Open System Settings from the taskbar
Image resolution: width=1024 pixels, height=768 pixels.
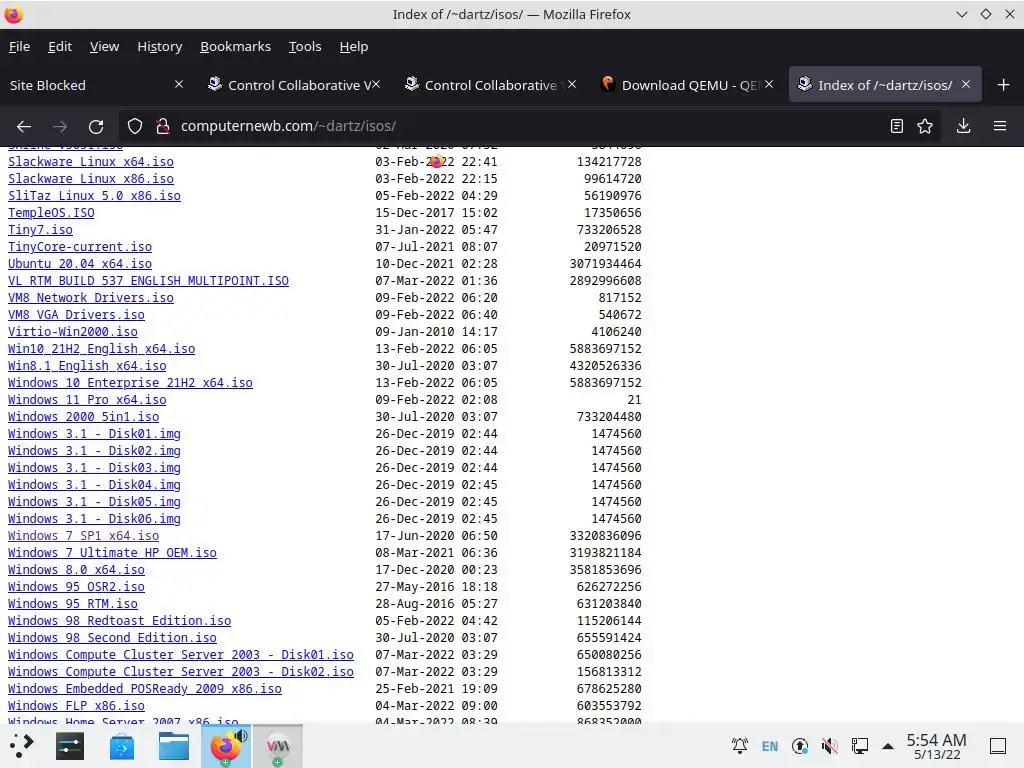[x=70, y=746]
